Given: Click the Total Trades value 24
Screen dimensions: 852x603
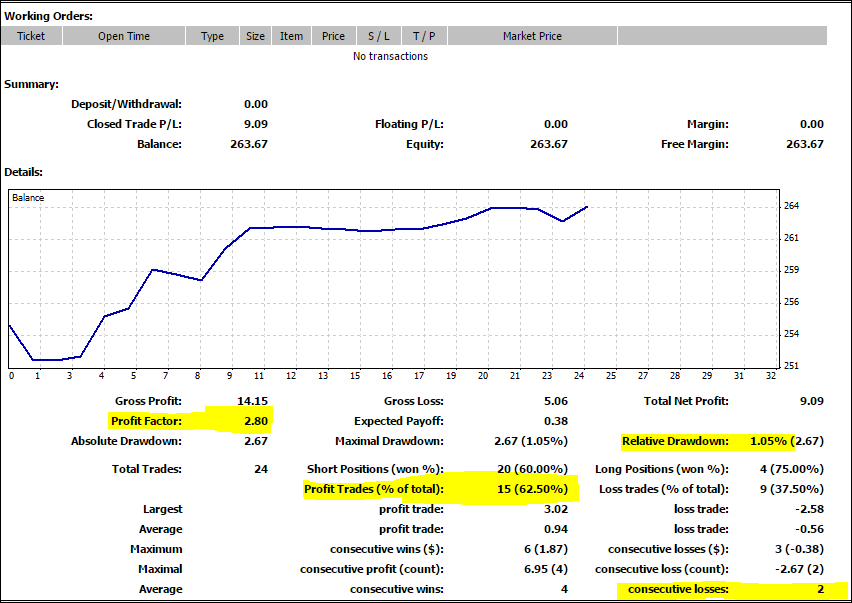Looking at the screenshot, I should click(260, 469).
